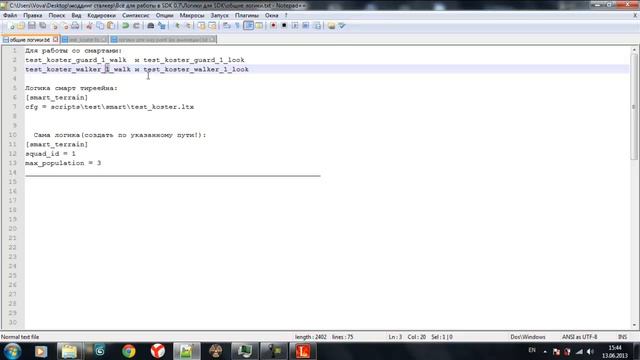Click 'ANSI as UTF-8' in status bar
640x360 pixels.
tap(580, 337)
